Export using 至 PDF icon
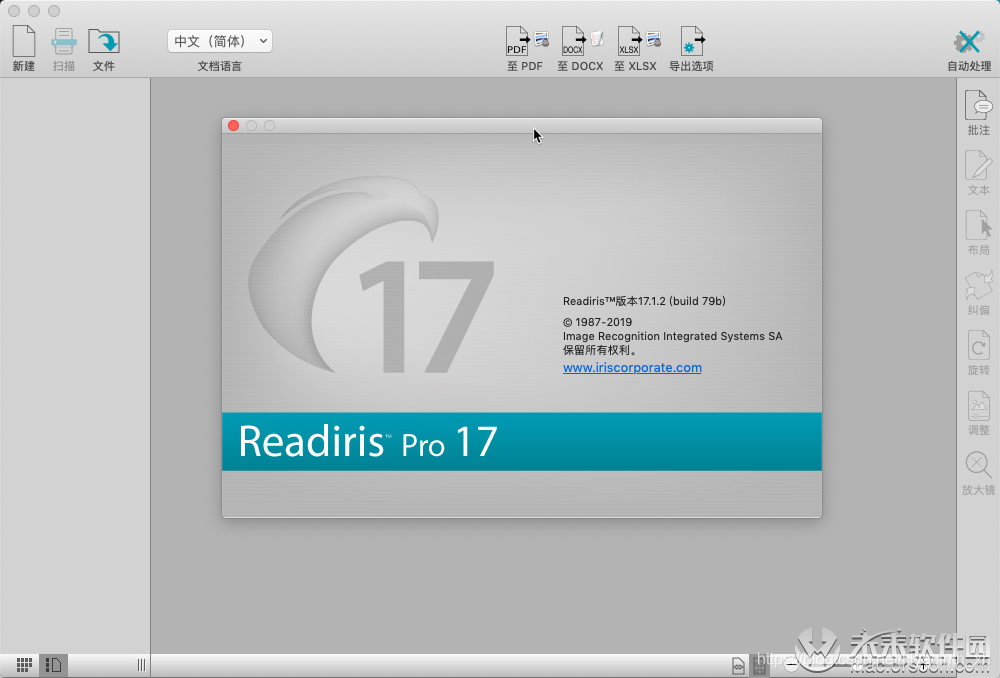 coord(525,49)
